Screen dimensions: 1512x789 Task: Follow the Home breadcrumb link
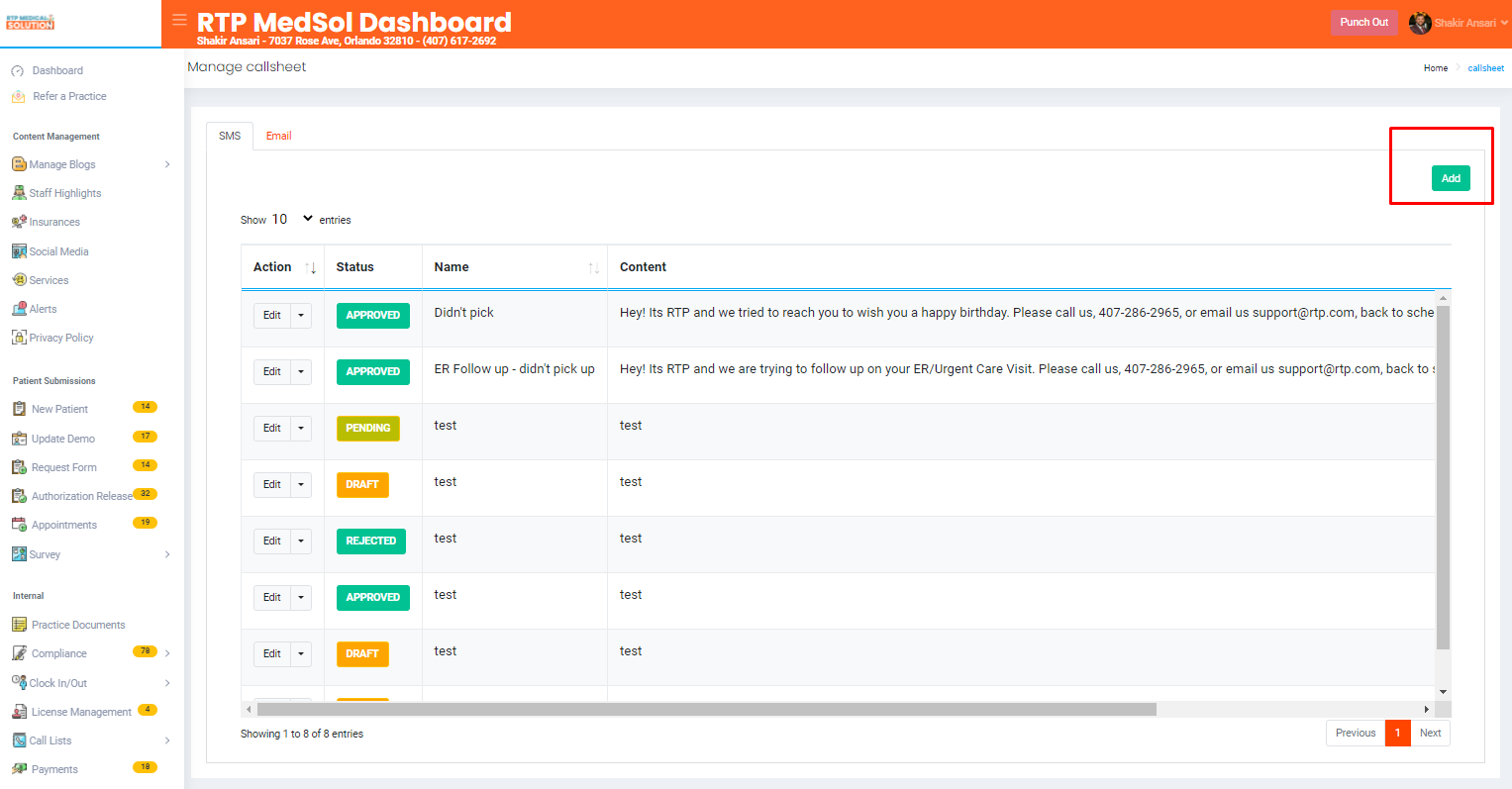[1436, 68]
